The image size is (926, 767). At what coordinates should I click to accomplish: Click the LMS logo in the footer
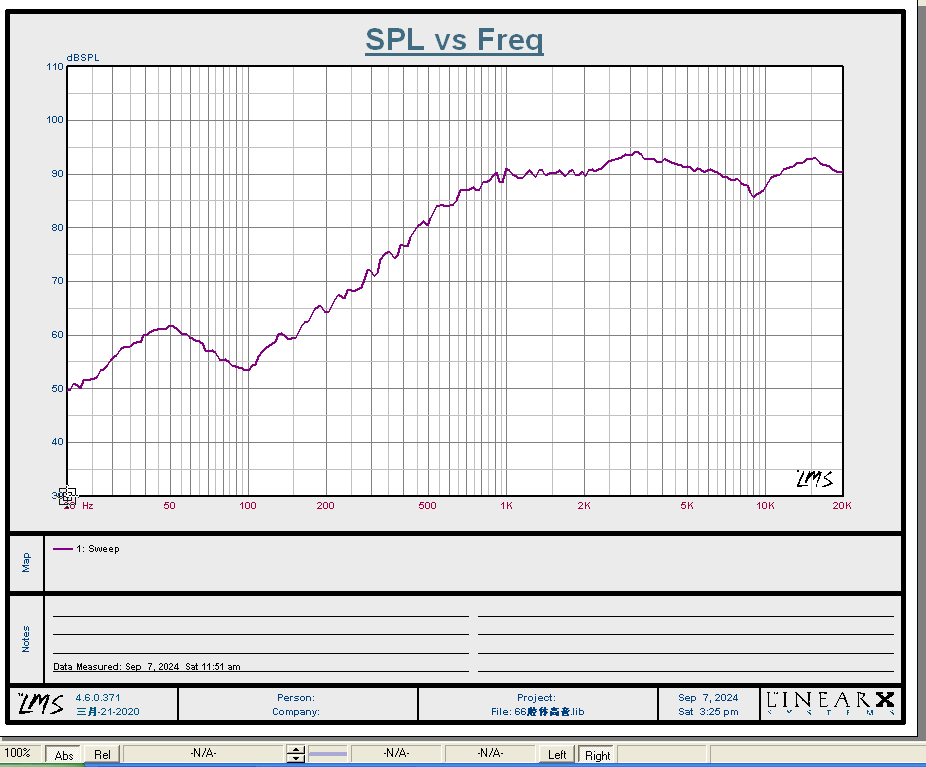pyautogui.click(x=40, y=703)
